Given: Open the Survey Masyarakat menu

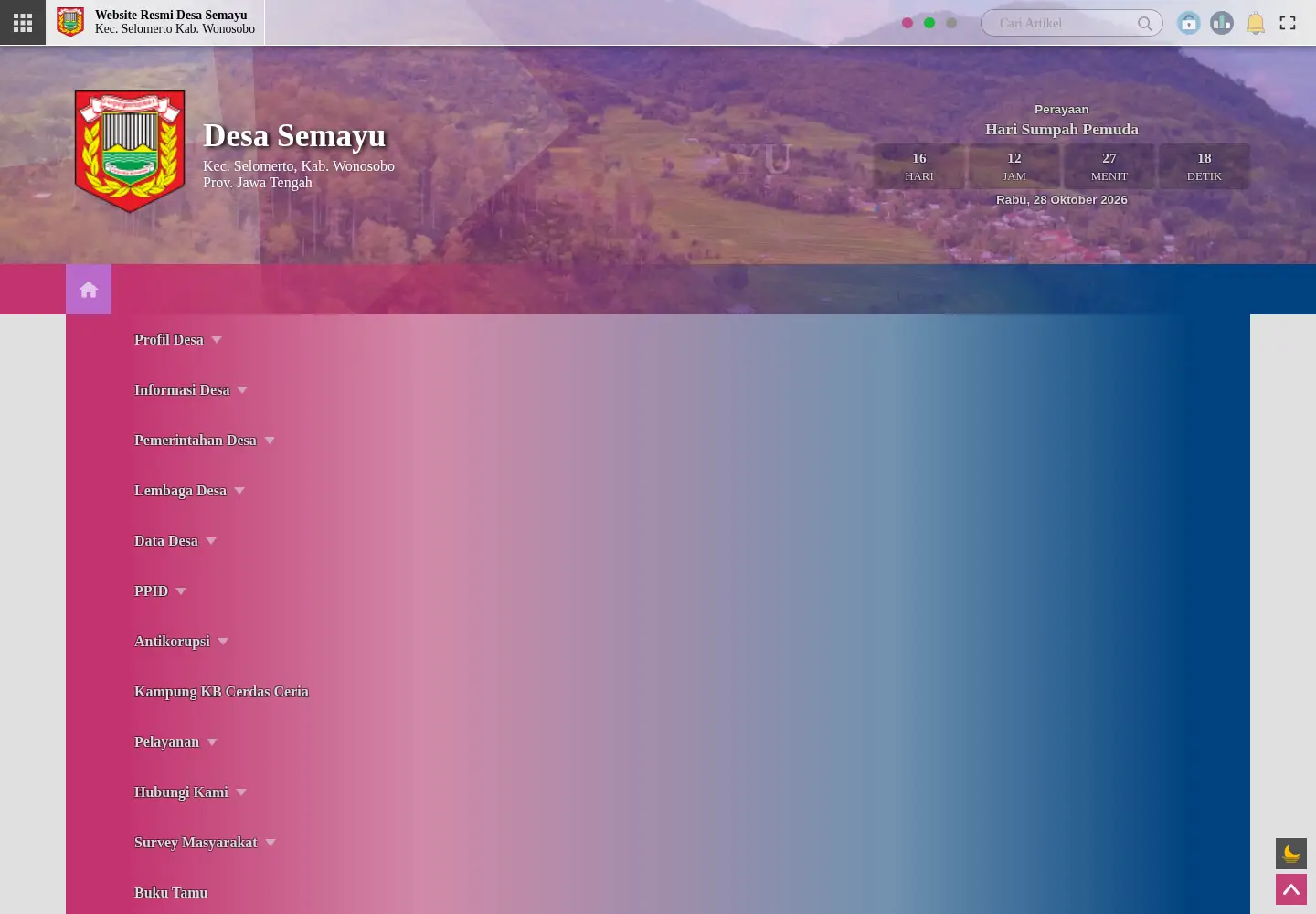Looking at the screenshot, I should [x=196, y=843].
